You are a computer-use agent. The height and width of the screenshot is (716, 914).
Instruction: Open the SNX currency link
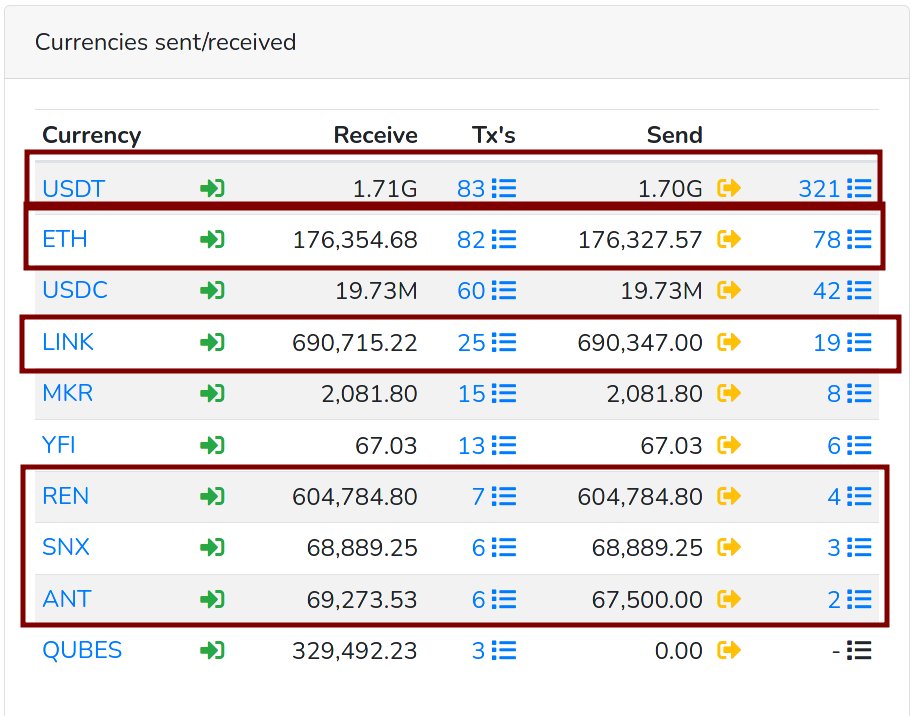click(66, 547)
